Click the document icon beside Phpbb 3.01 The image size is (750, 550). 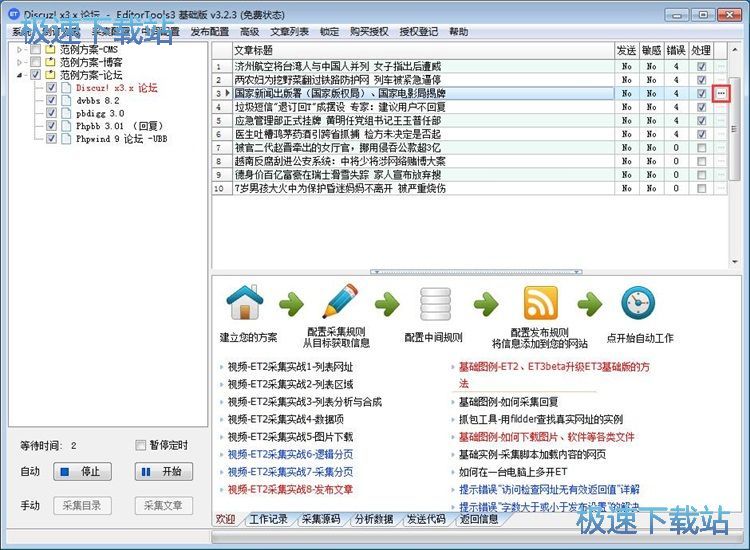point(66,126)
